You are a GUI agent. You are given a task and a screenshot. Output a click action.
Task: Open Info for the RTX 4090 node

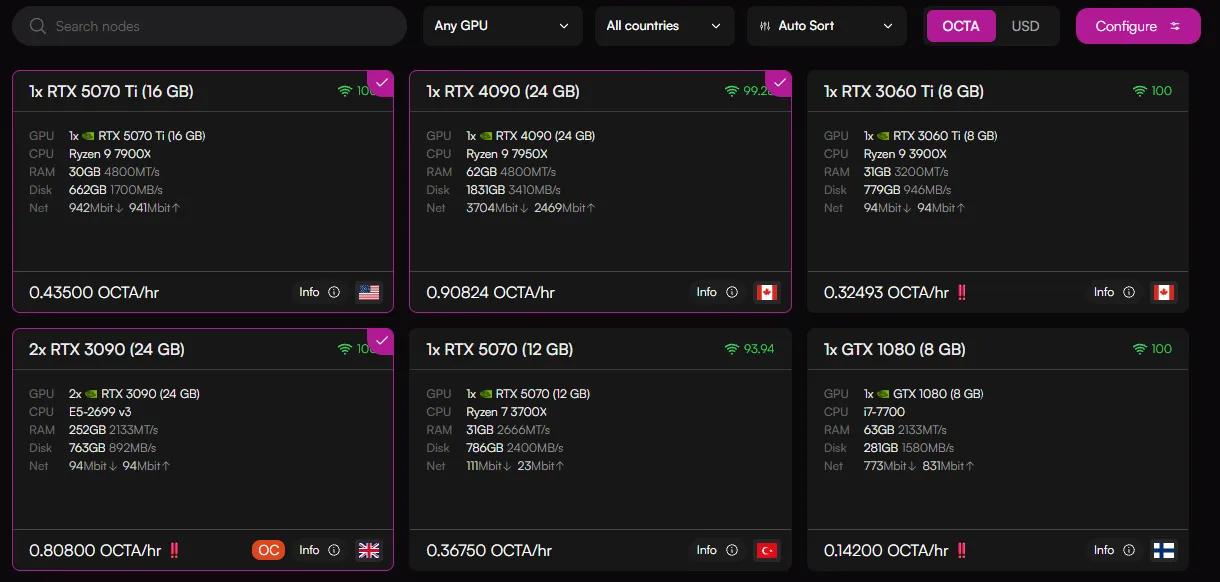pos(717,292)
